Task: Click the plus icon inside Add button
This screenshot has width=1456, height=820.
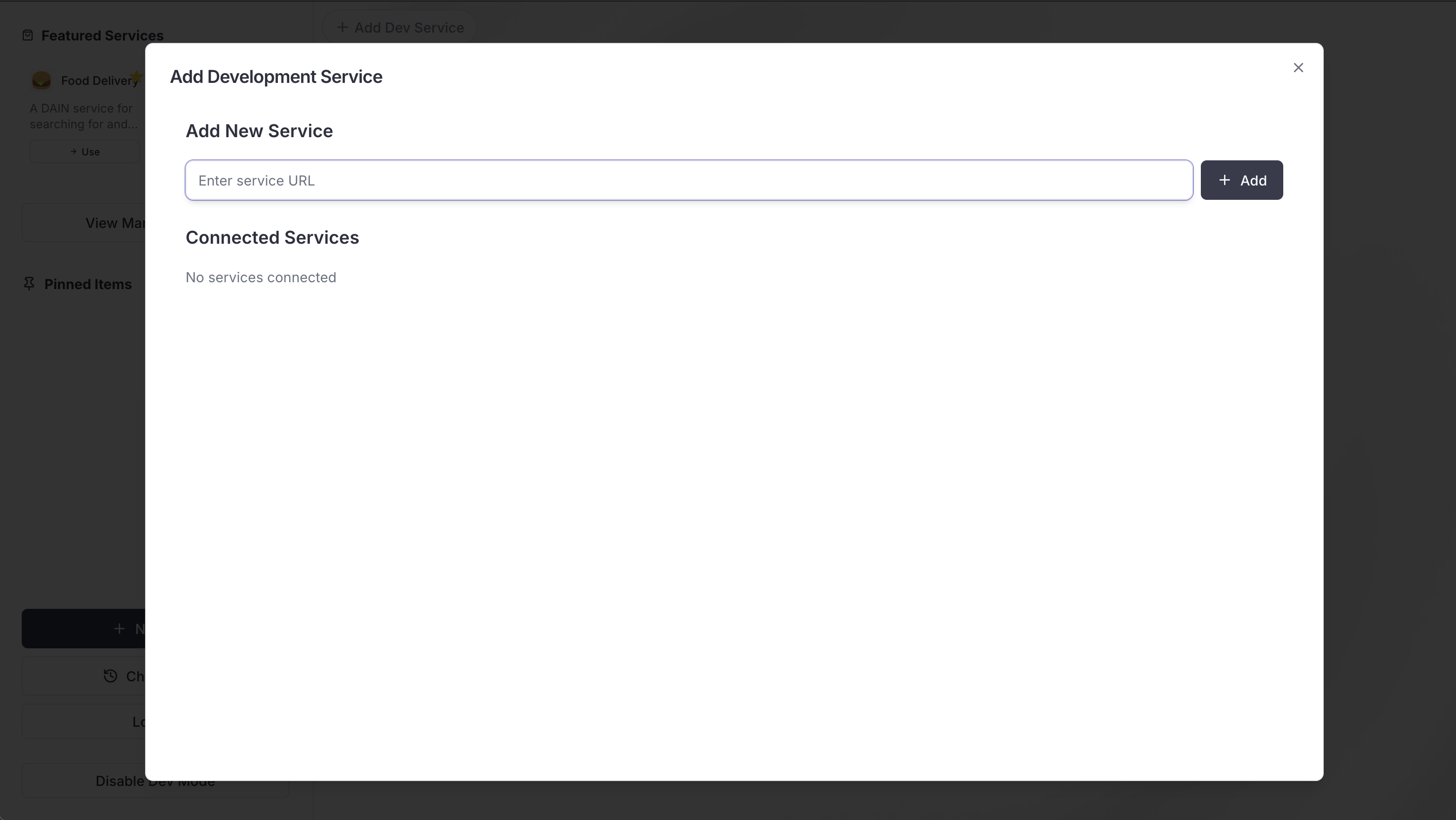Action: tap(1224, 180)
